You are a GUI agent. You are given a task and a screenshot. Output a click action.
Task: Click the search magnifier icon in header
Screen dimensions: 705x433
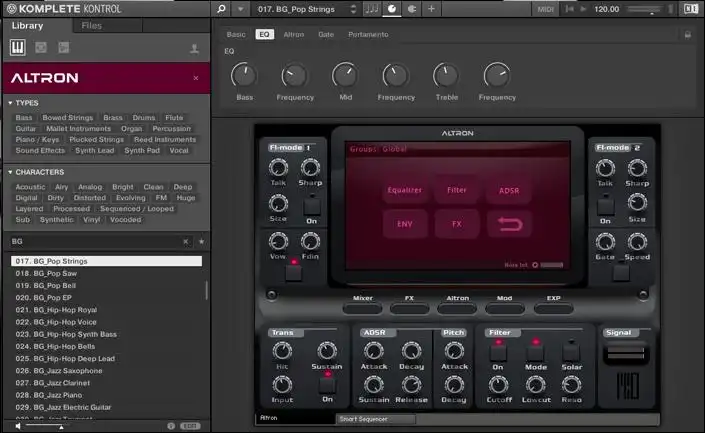point(222,9)
